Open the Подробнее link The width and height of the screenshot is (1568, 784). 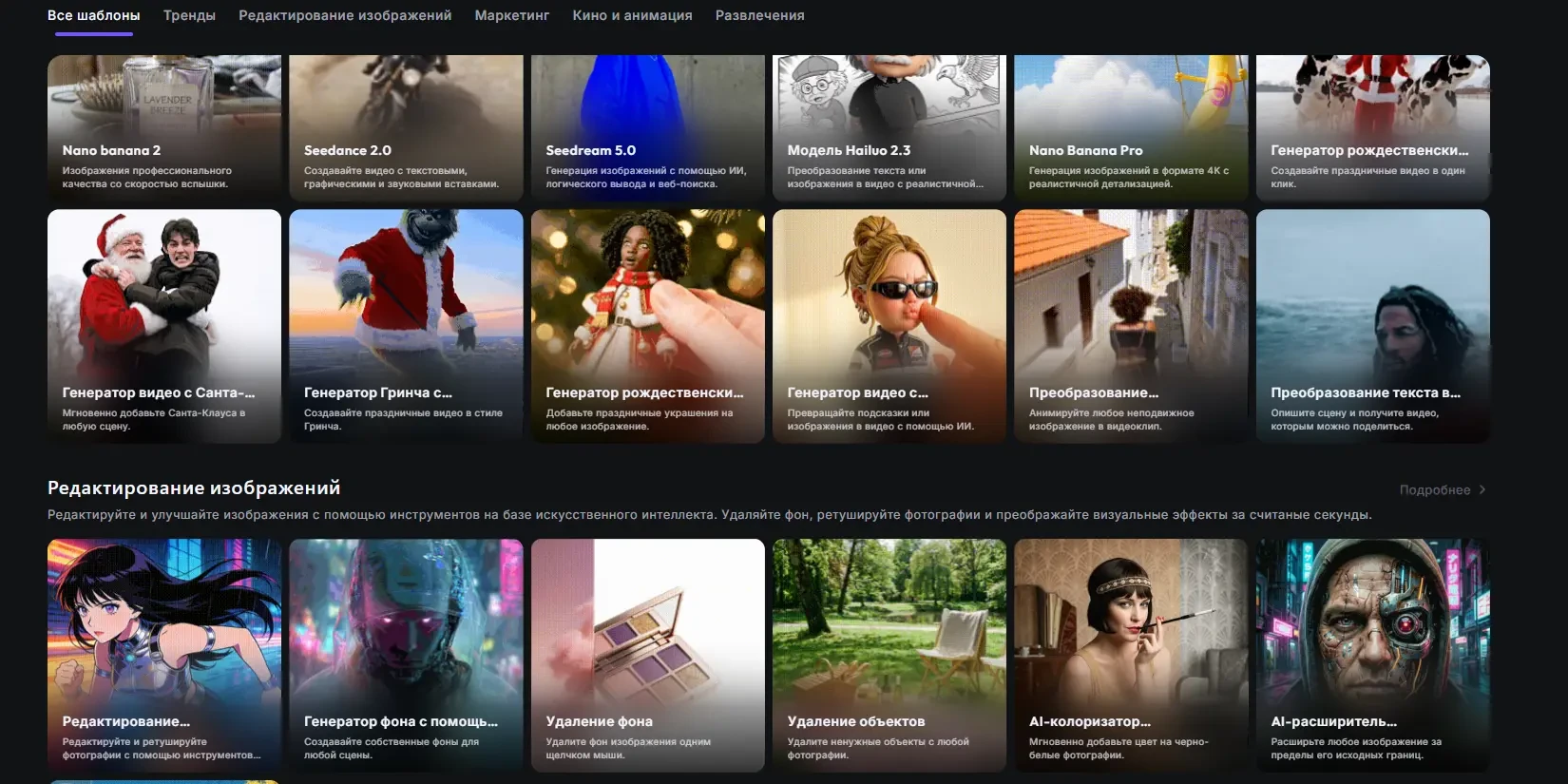tap(1434, 489)
